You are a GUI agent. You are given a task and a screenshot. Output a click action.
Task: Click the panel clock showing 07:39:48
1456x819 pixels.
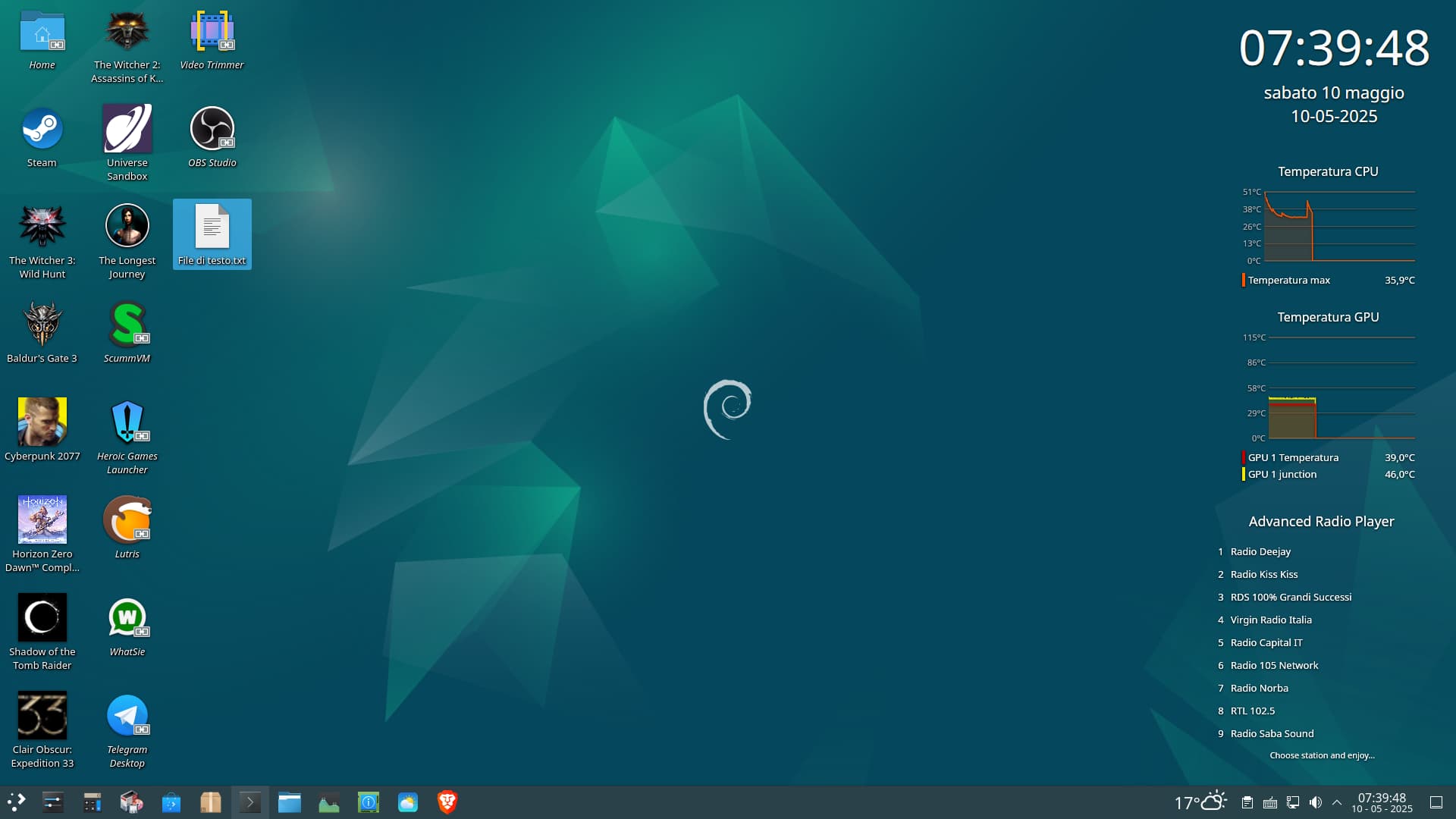pos(1382,802)
